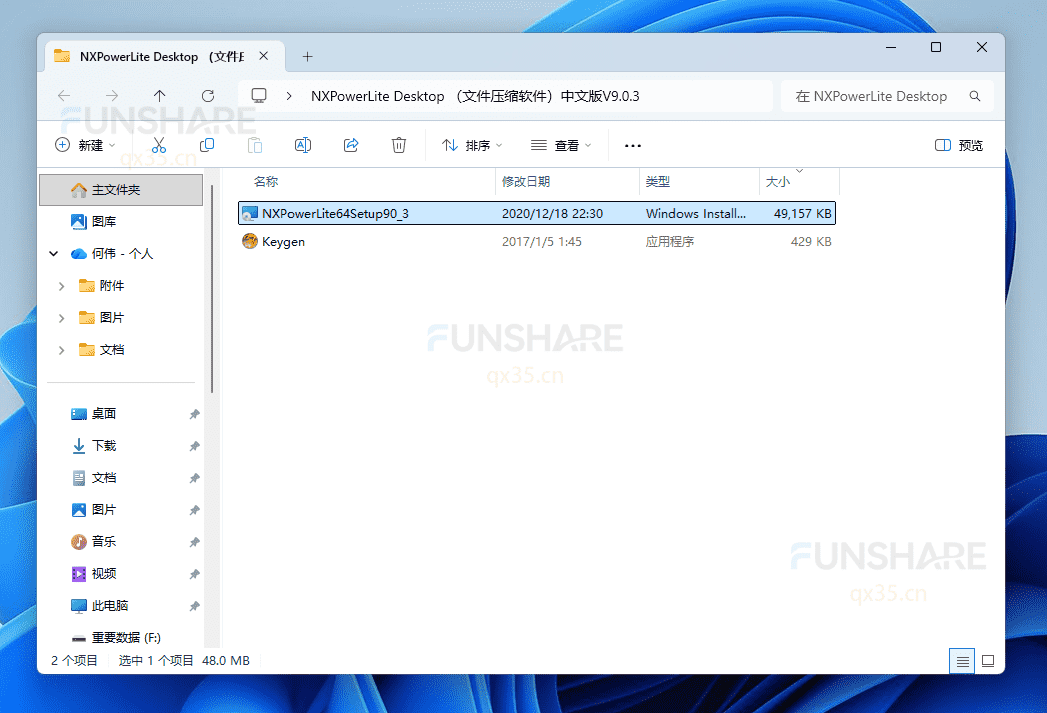1047x713 pixels.
Task: Unpin 下载 using its pin icon
Action: point(194,446)
